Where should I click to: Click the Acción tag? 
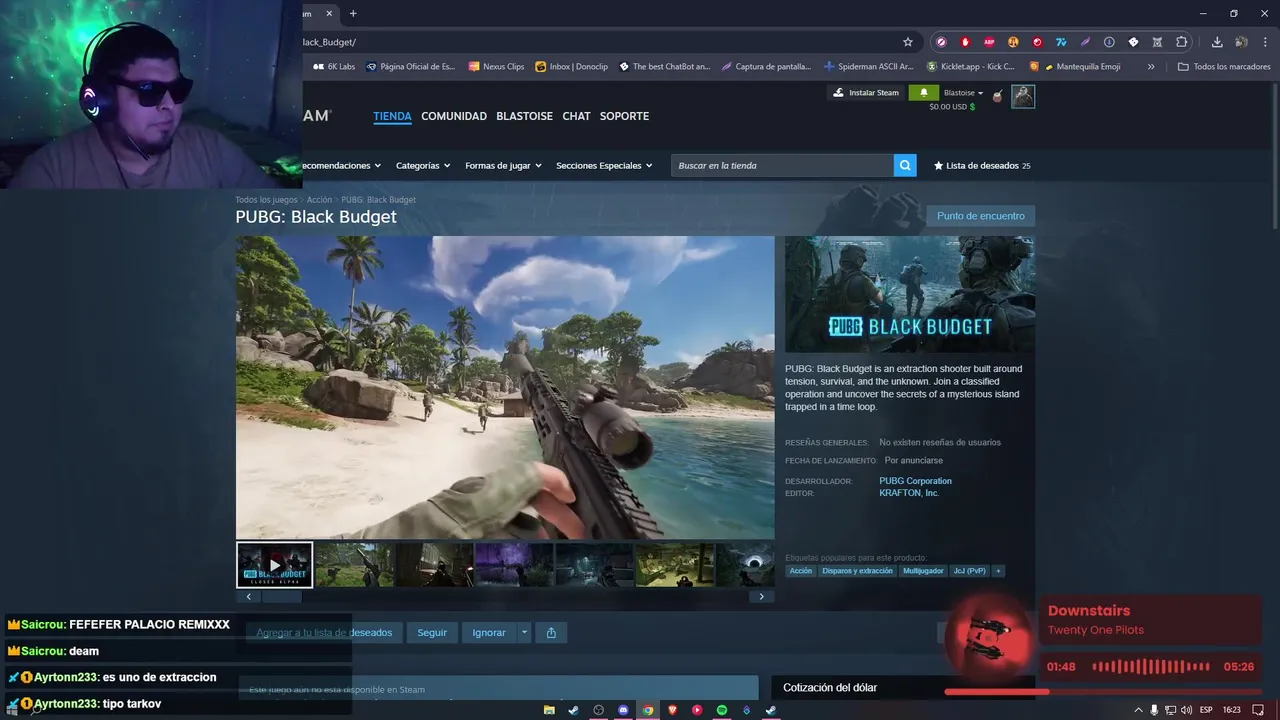tap(801, 571)
